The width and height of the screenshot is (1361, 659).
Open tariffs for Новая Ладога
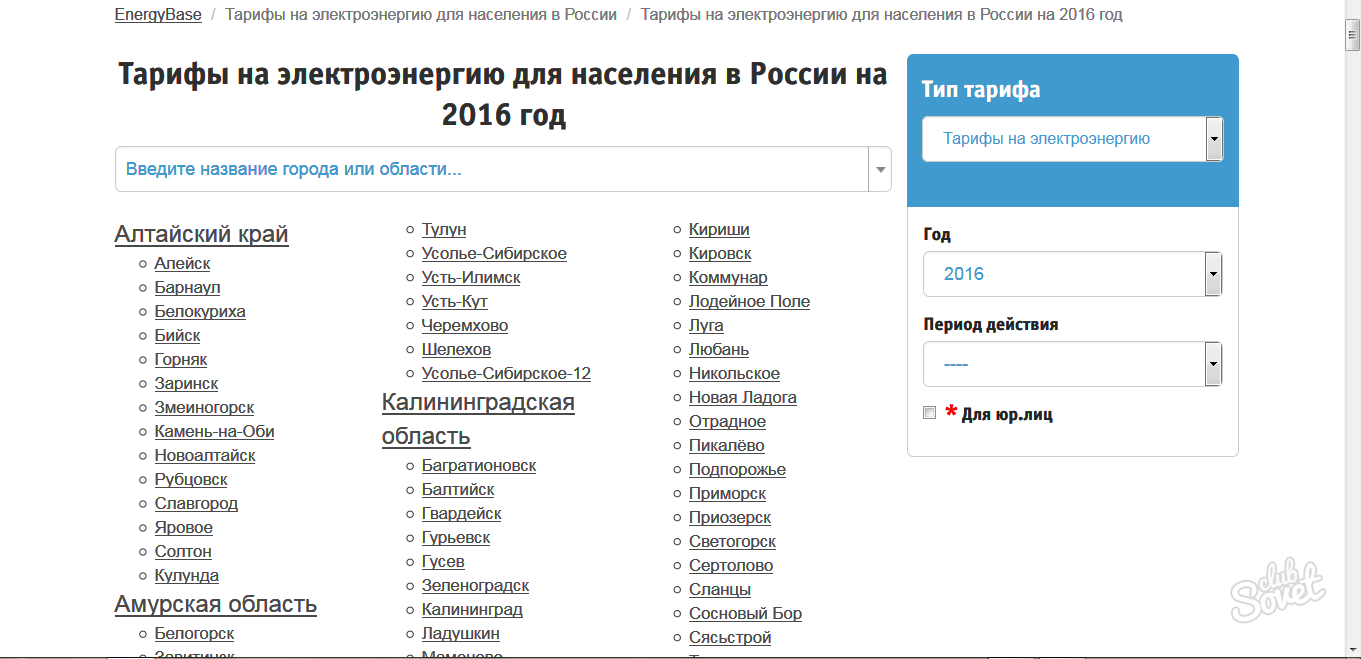tap(742, 397)
